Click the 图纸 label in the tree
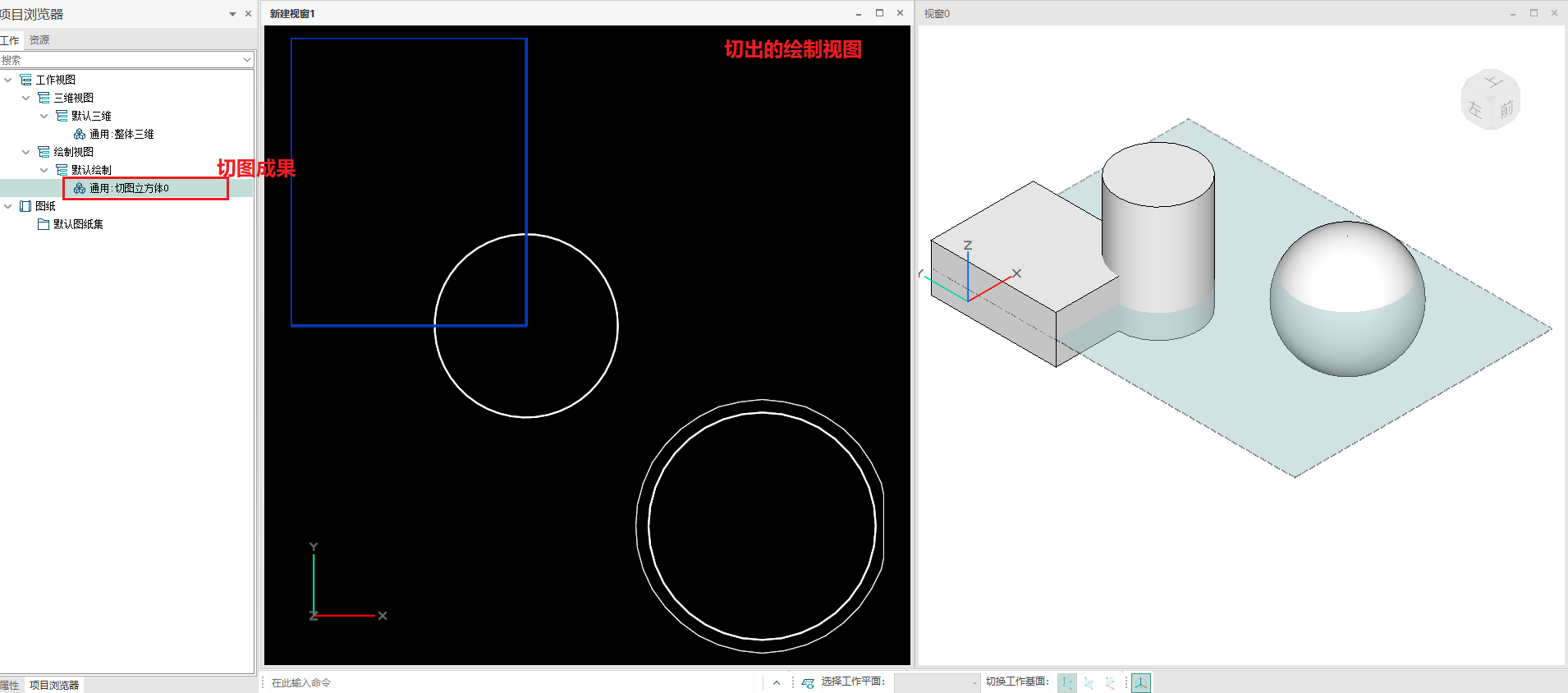This screenshot has height=693, width=1568. point(46,206)
